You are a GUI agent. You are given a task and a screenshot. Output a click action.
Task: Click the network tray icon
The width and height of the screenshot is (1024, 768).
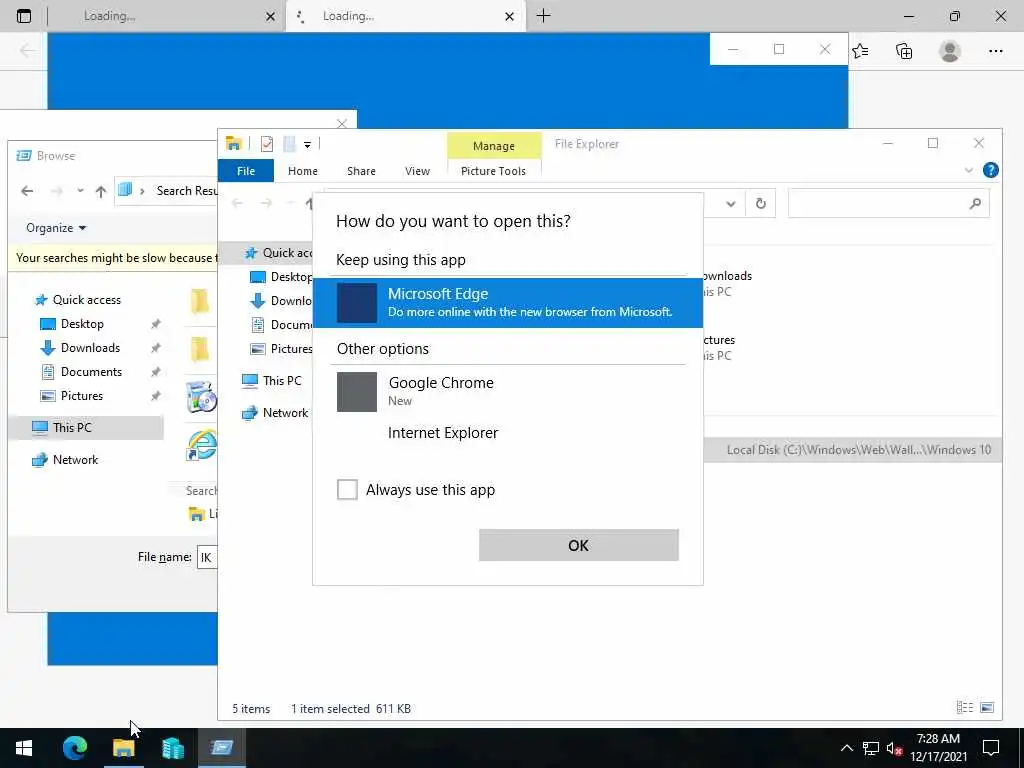871,748
